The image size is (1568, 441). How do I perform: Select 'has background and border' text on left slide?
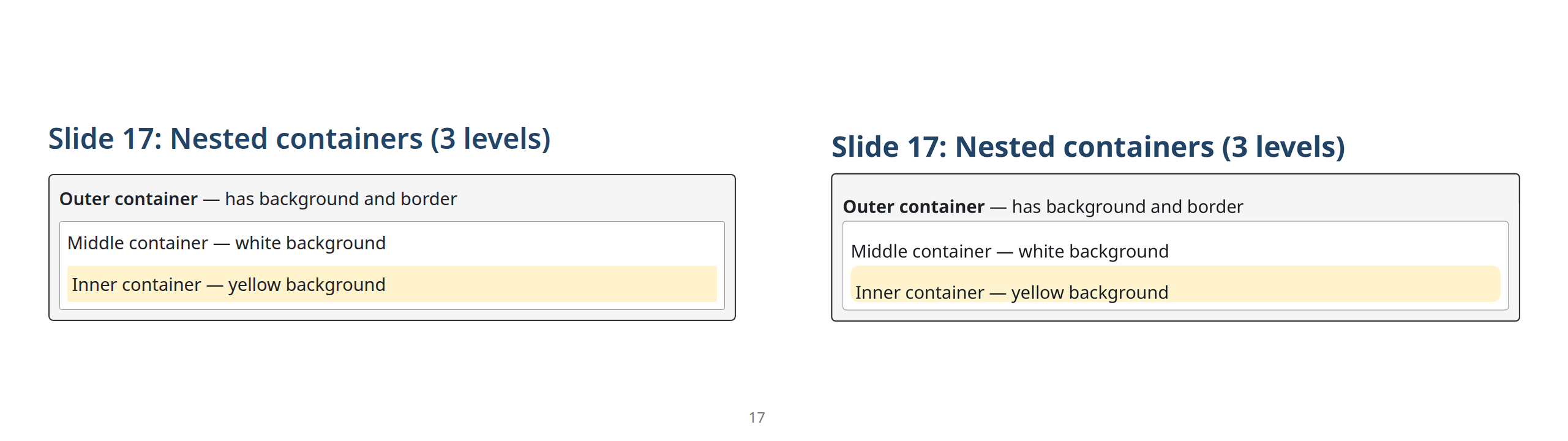(340, 199)
